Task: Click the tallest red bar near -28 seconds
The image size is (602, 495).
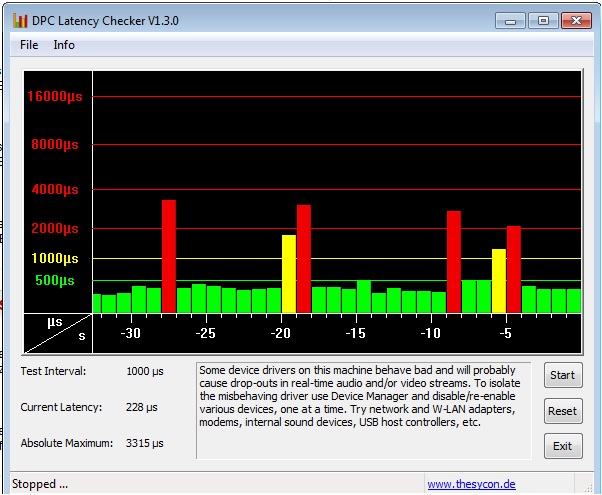Action: (x=169, y=256)
